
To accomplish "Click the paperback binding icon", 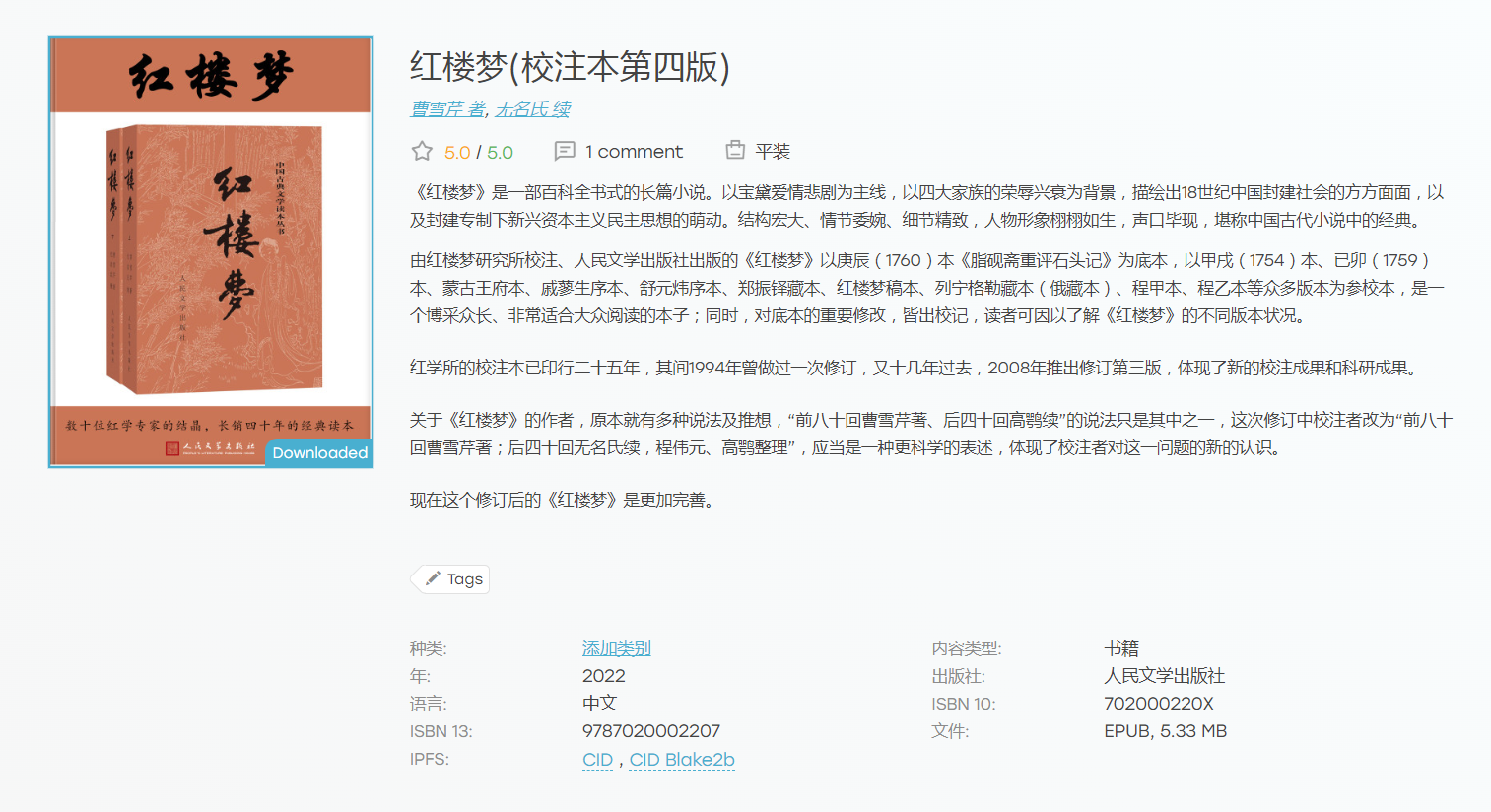I will [735, 150].
